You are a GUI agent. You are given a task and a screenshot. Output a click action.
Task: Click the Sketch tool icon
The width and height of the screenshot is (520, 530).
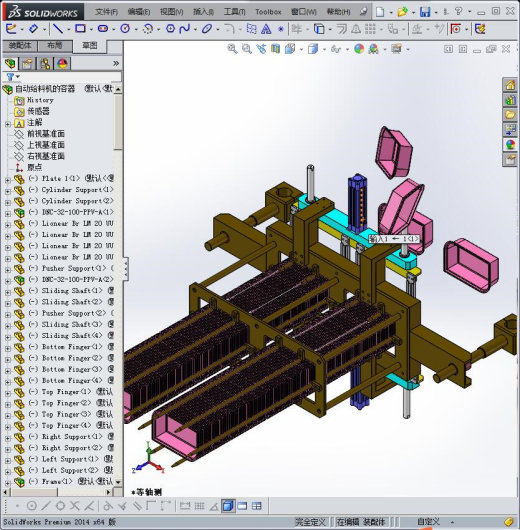(x=11, y=29)
